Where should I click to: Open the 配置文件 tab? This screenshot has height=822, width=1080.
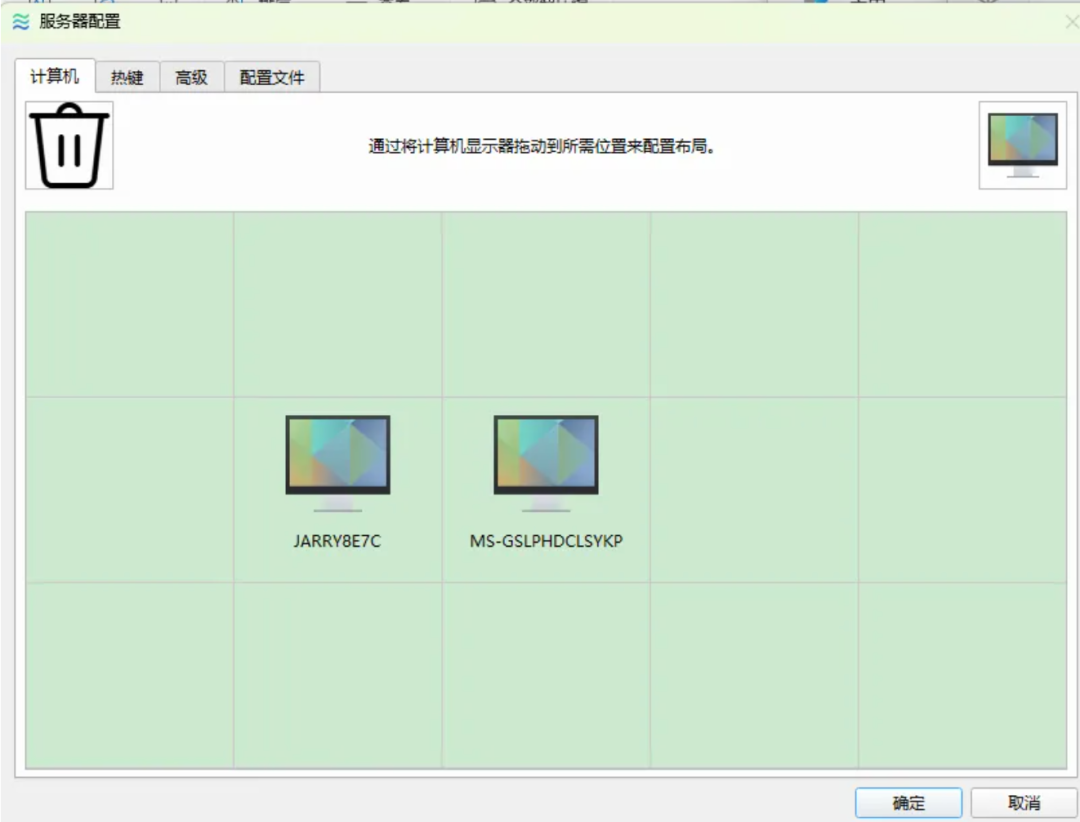tap(272, 78)
